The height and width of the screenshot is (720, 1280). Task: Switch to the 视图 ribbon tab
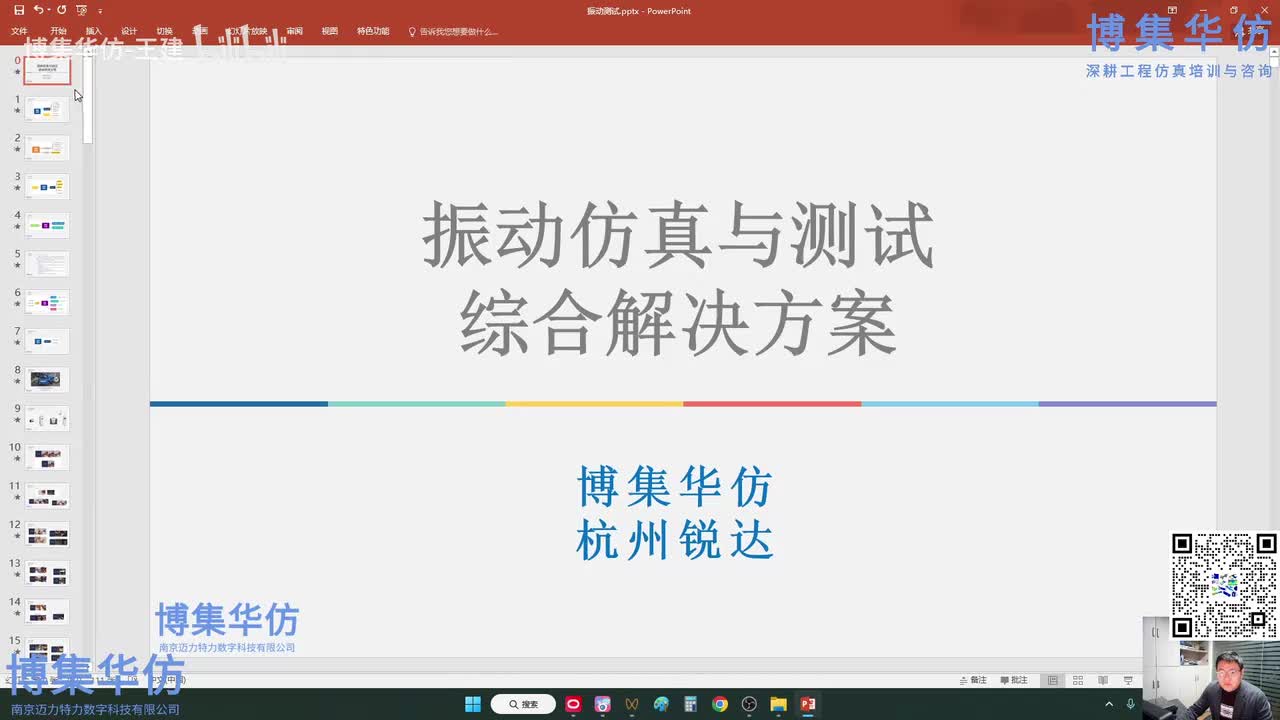(x=330, y=31)
